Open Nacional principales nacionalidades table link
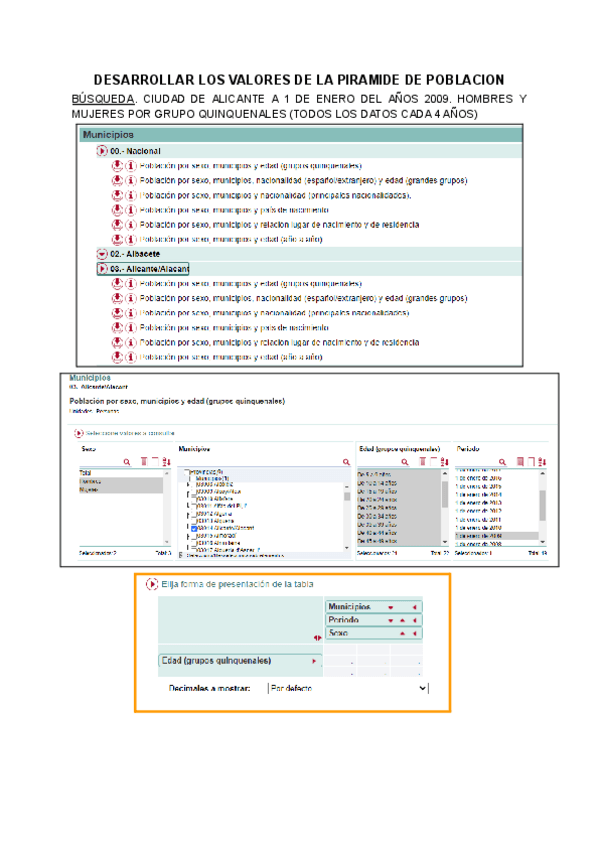Screen dimensions: 600x848 pyautogui.click(x=275, y=195)
